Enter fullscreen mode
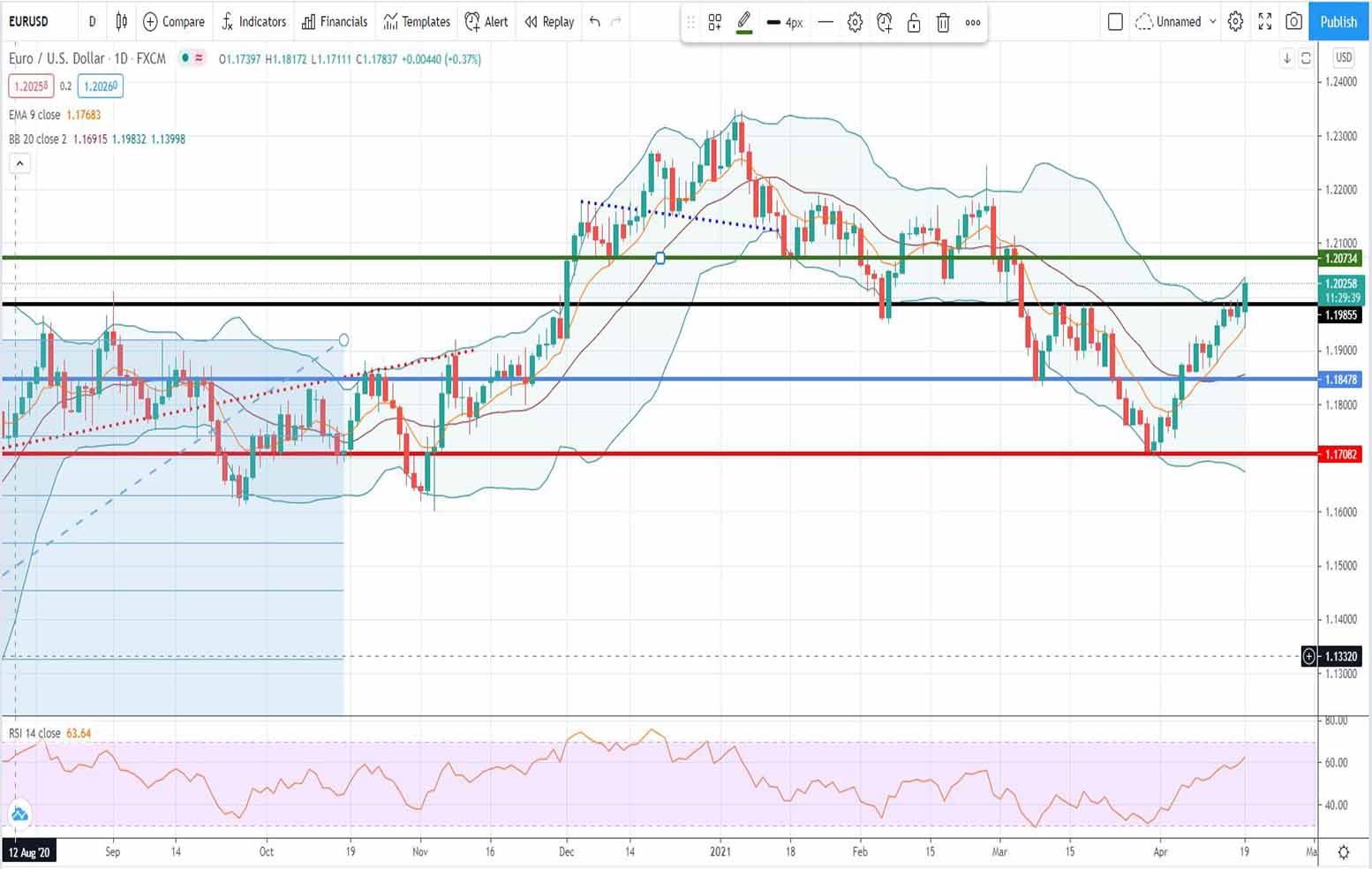 click(x=1264, y=21)
